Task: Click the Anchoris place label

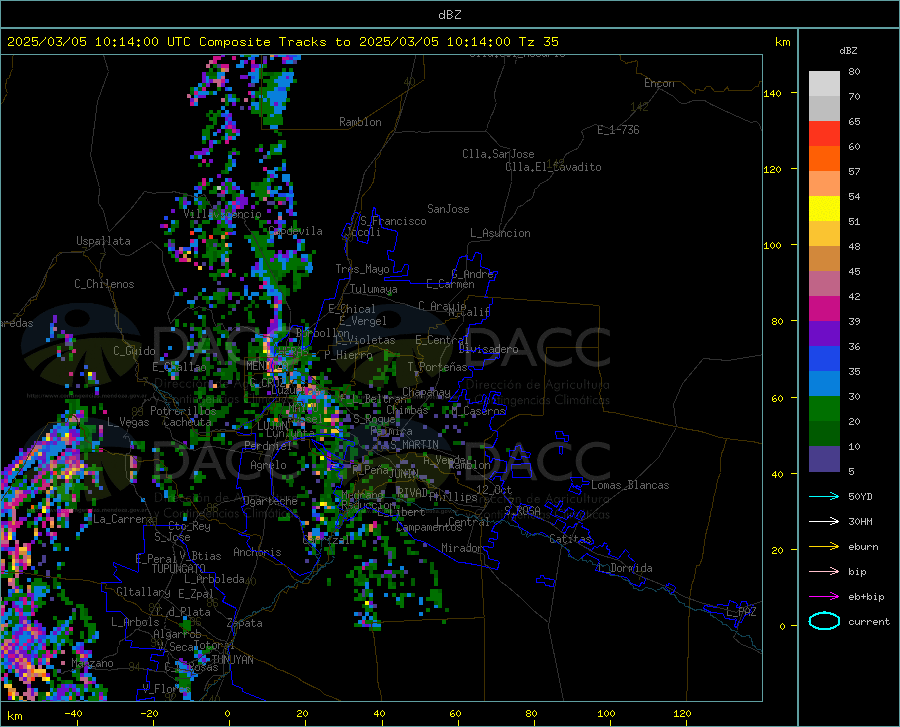Action: click(257, 552)
